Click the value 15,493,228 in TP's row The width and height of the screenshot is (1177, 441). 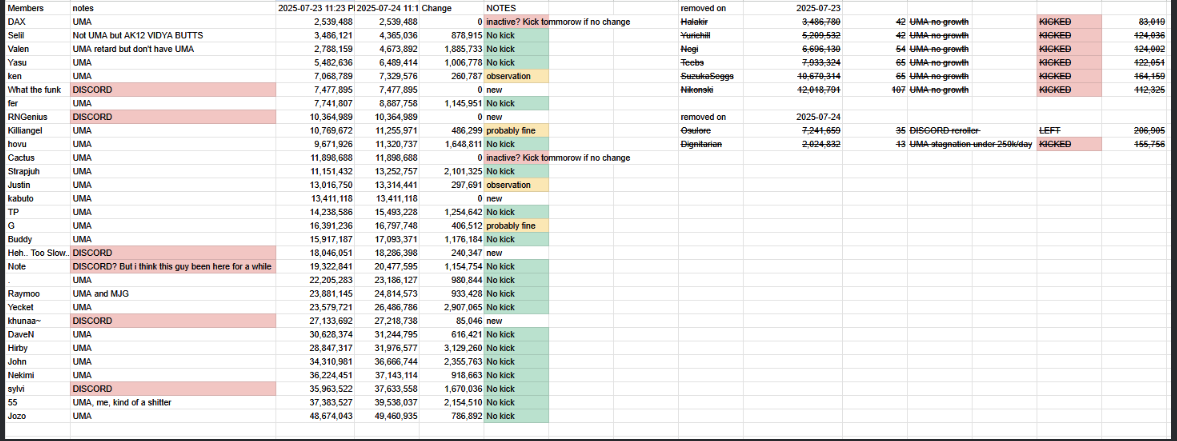(x=387, y=212)
